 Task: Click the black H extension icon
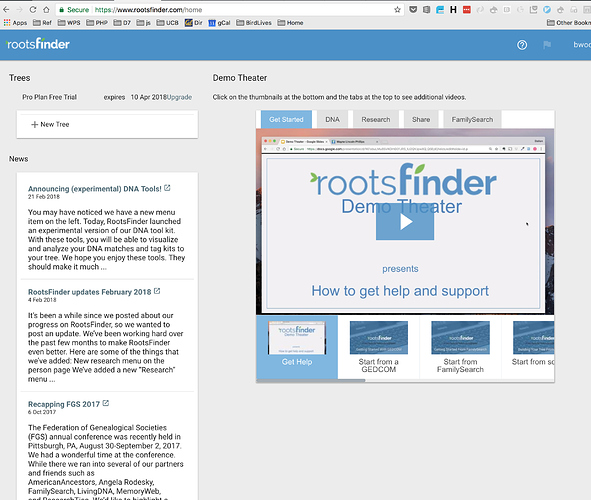pyautogui.click(x=453, y=10)
